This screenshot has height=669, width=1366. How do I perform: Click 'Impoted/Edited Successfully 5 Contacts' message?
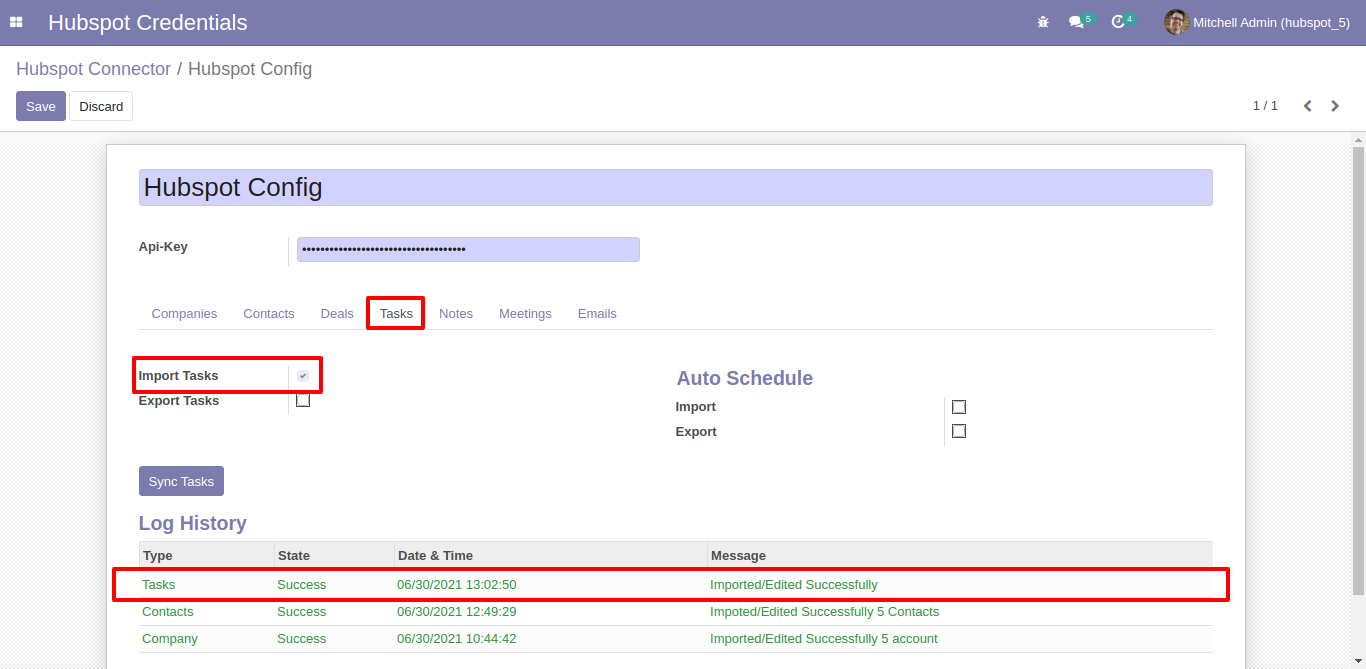point(824,611)
